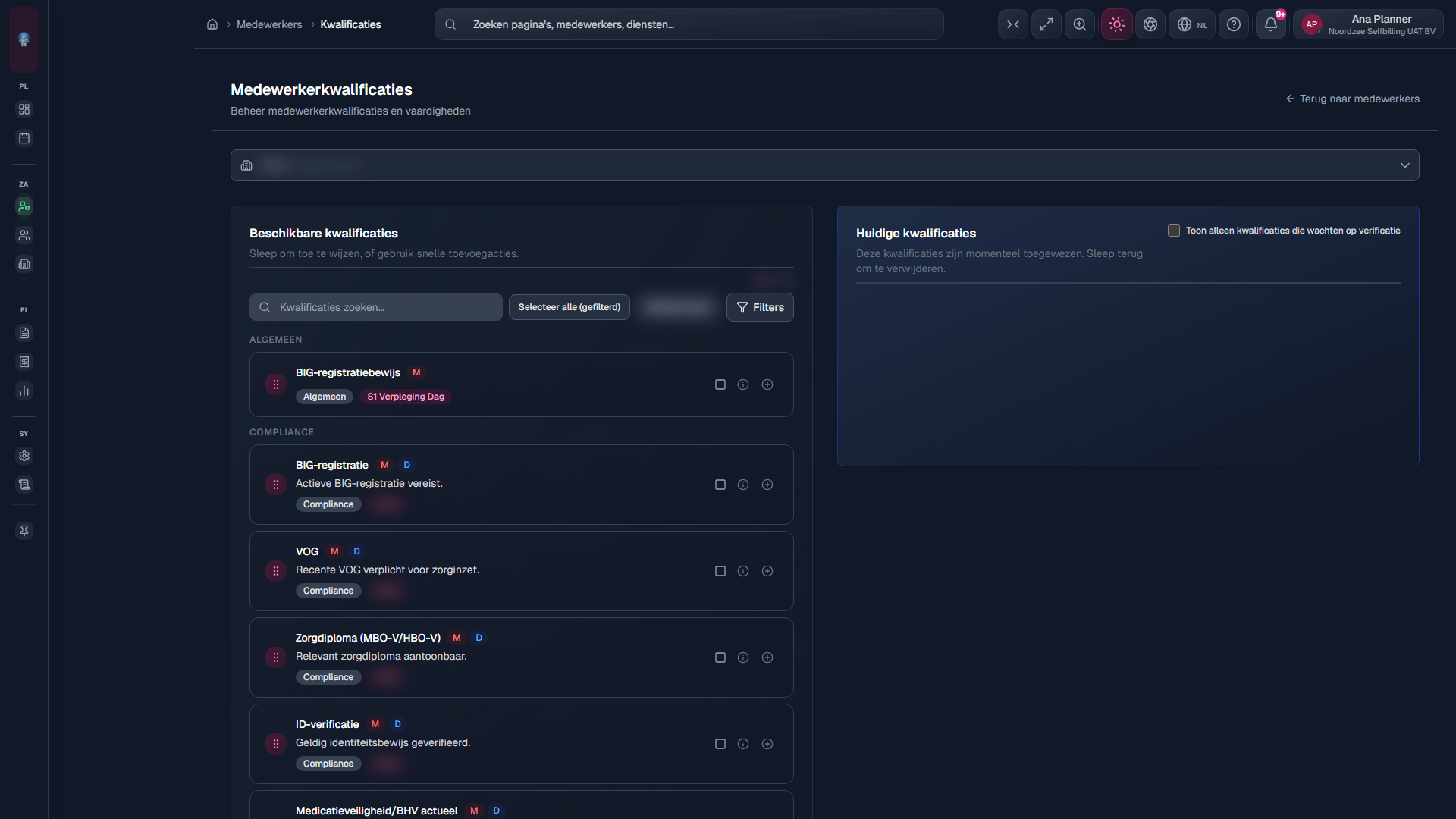Image resolution: width=1456 pixels, height=819 pixels.
Task: Click the Compliance tag on VOG card
Action: [x=328, y=591]
